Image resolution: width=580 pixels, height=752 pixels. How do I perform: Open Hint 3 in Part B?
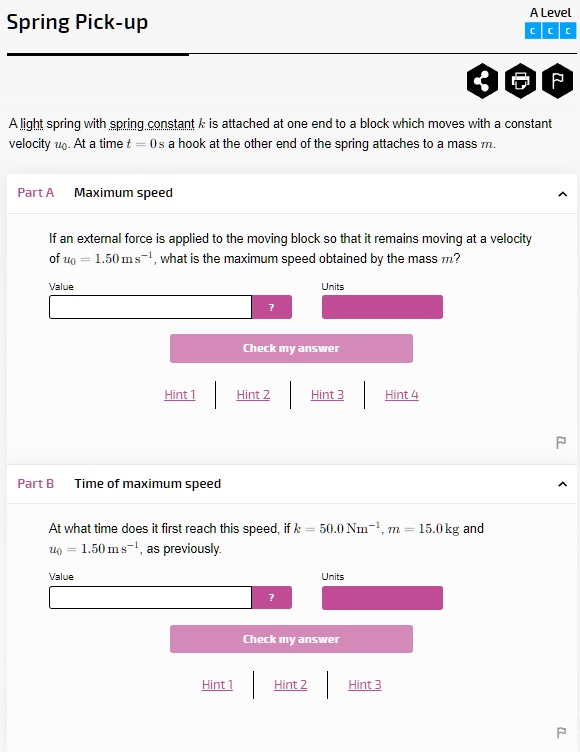pyautogui.click(x=365, y=684)
